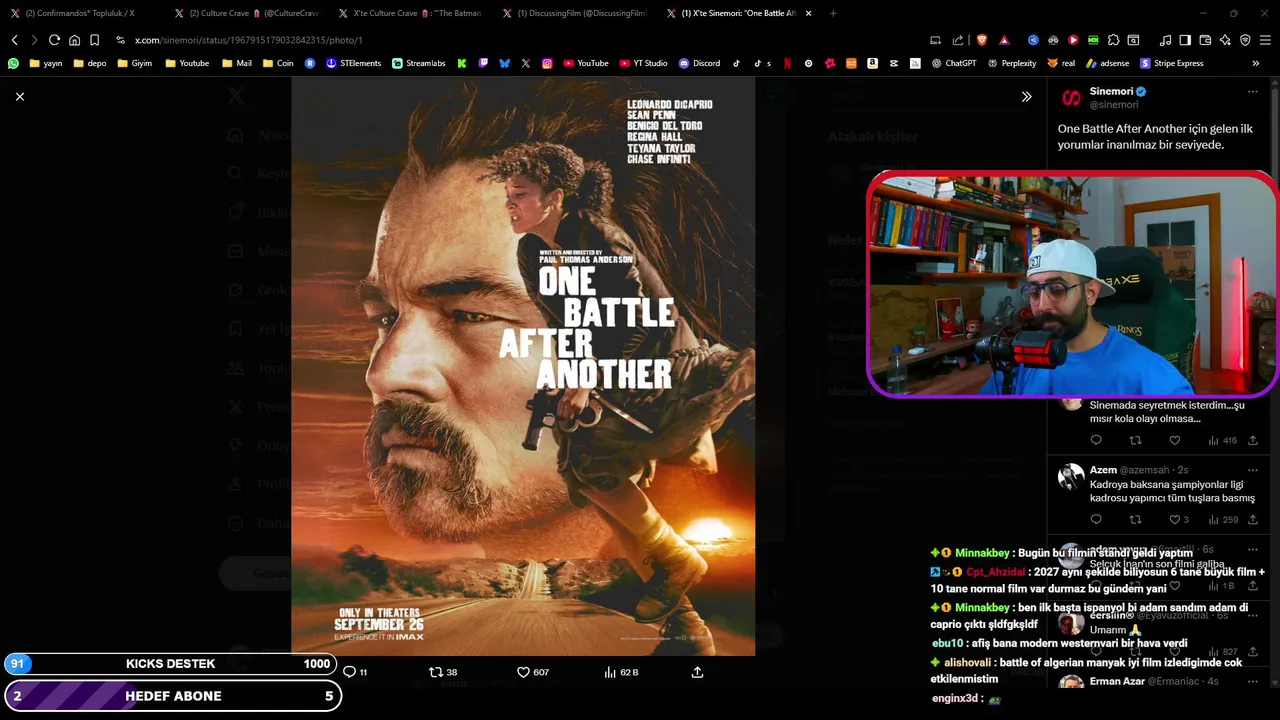Open the STElements bookmark
Screen dimensions: 1280x720
353,63
